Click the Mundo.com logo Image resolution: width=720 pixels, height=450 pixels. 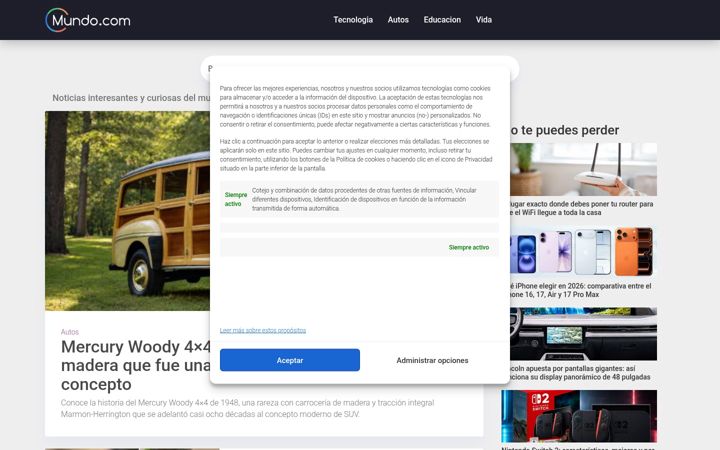(x=88, y=20)
